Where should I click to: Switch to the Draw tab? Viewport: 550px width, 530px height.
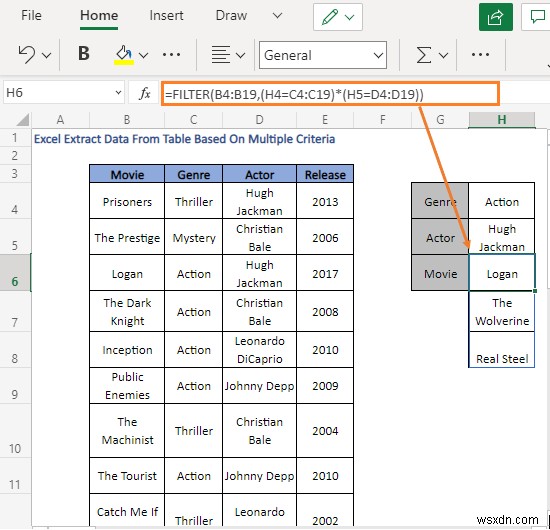(x=231, y=15)
